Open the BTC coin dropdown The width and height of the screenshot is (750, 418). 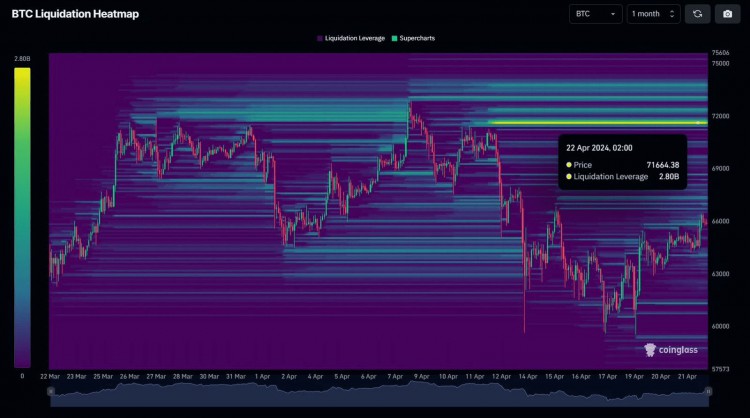pyautogui.click(x=596, y=14)
